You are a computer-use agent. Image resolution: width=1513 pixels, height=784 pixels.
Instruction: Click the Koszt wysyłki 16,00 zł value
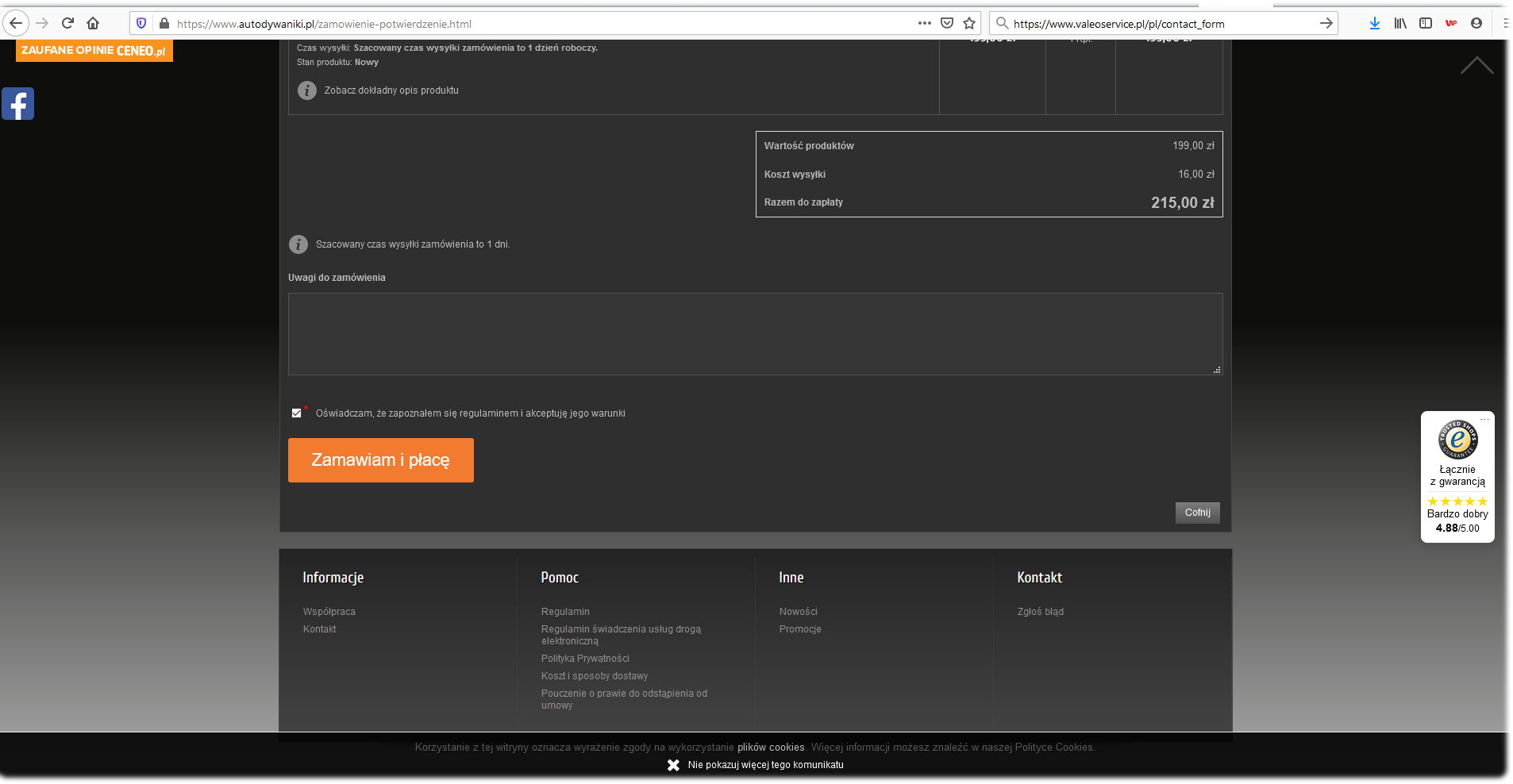tap(1196, 175)
